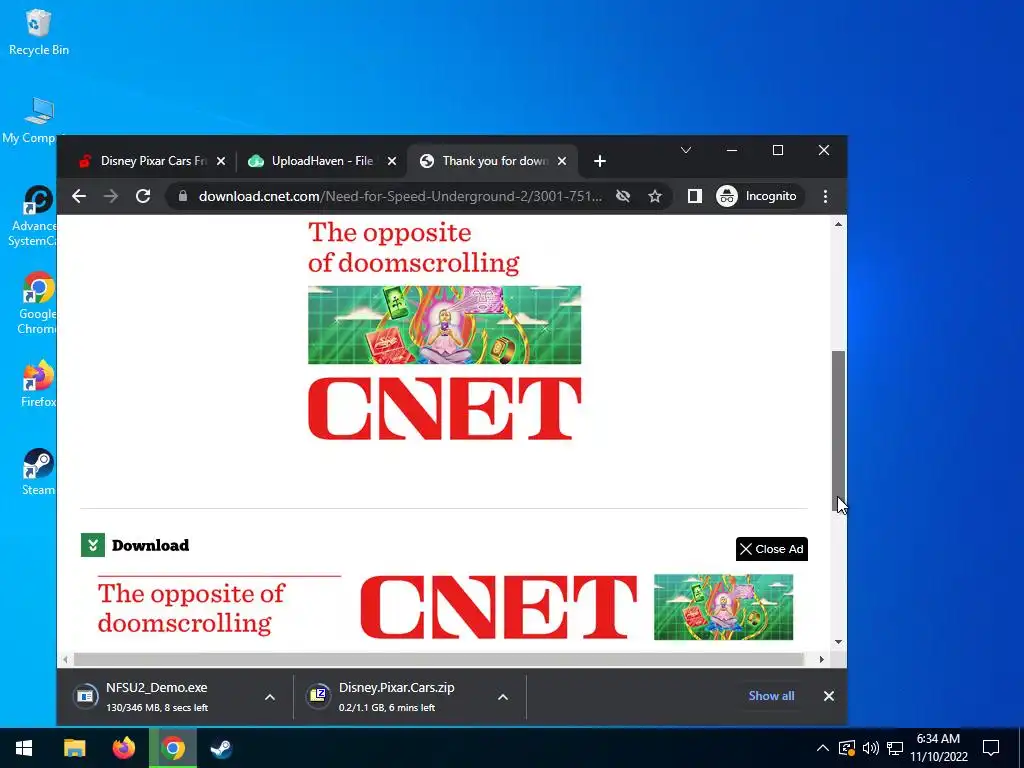
Task: Launch Google Chrome desktop shortcut
Action: pyautogui.click(x=37, y=303)
